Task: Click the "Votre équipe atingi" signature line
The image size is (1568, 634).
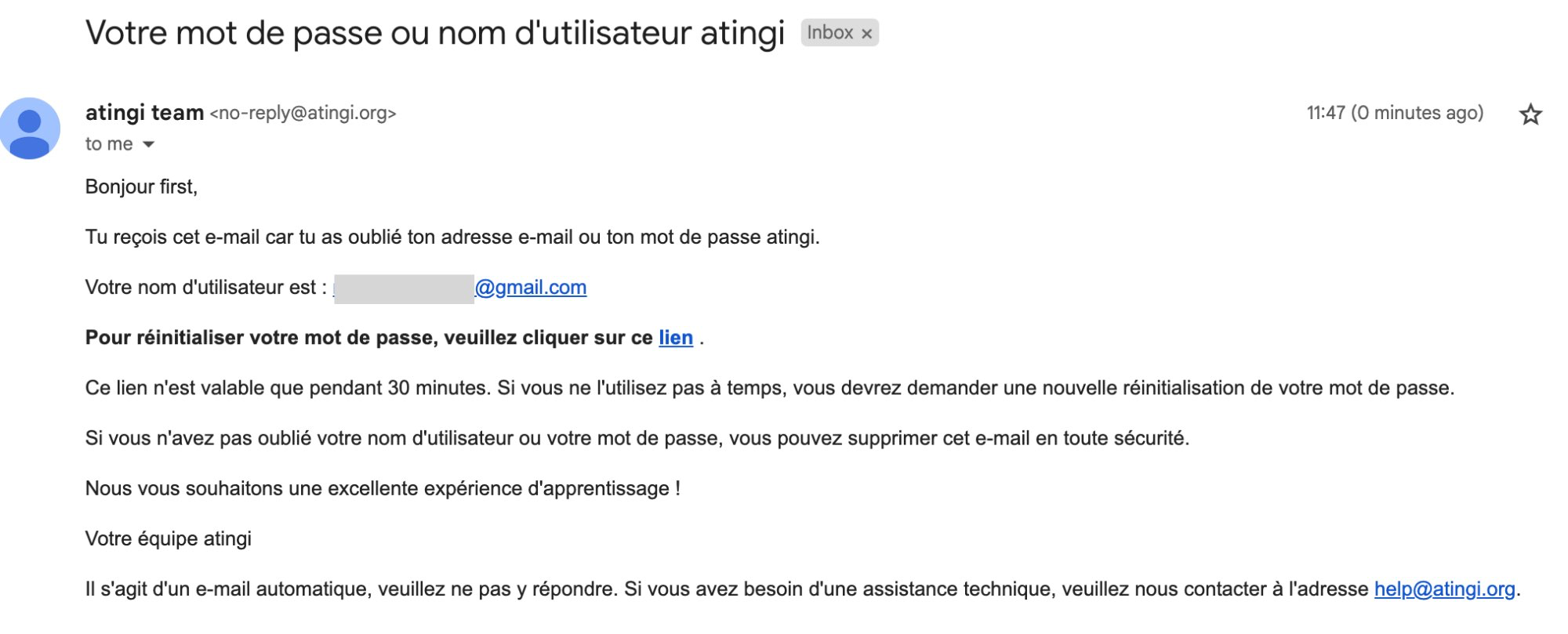Action: click(169, 539)
